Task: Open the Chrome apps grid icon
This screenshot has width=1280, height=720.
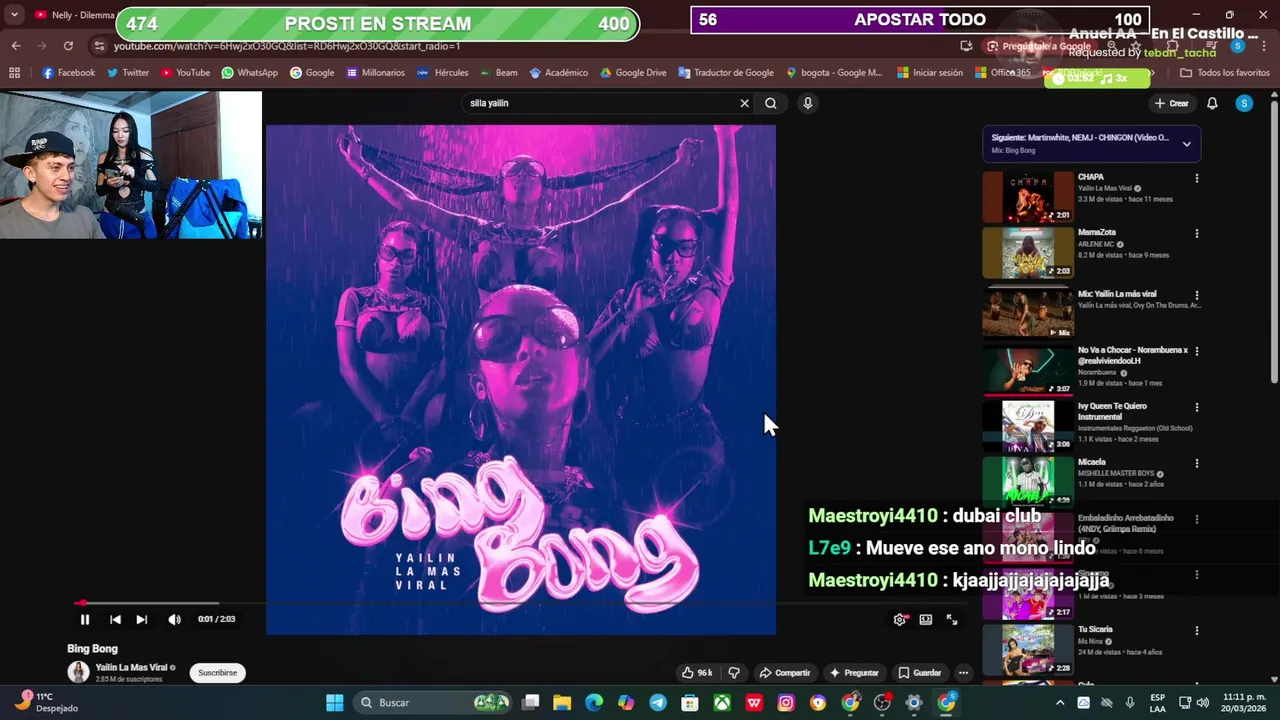Action: [x=14, y=73]
